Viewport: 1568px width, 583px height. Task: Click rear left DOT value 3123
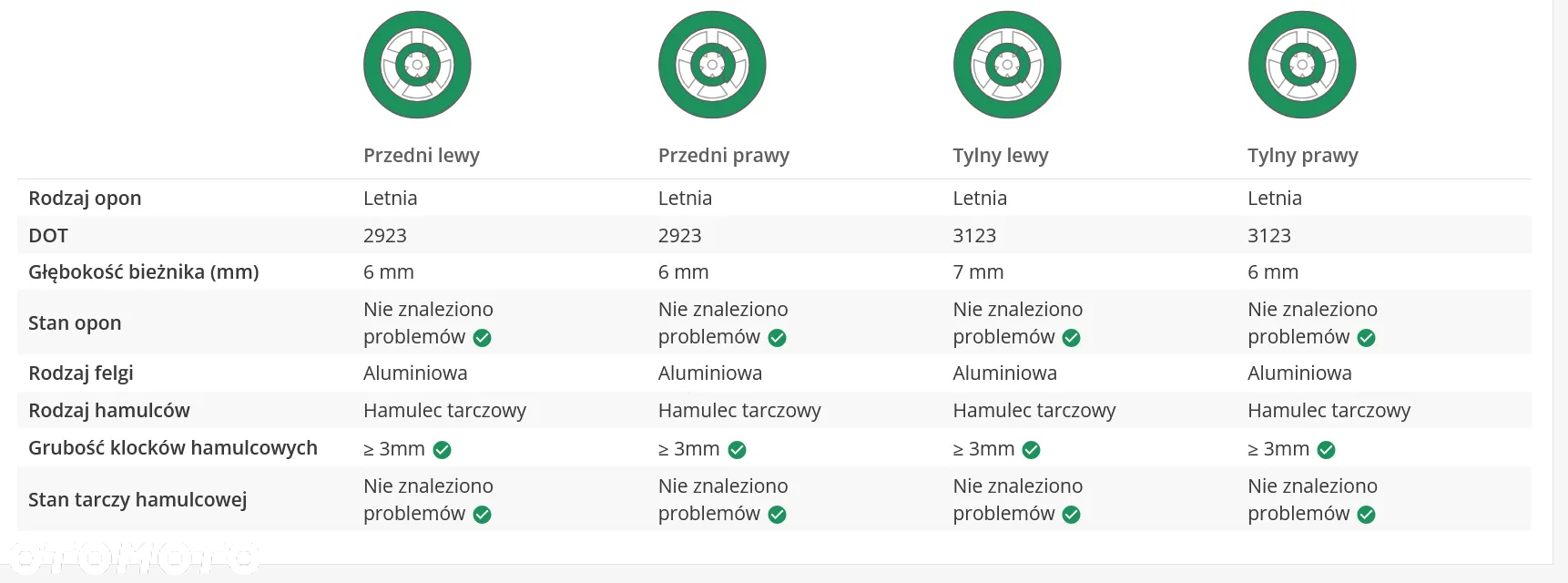pos(974,236)
